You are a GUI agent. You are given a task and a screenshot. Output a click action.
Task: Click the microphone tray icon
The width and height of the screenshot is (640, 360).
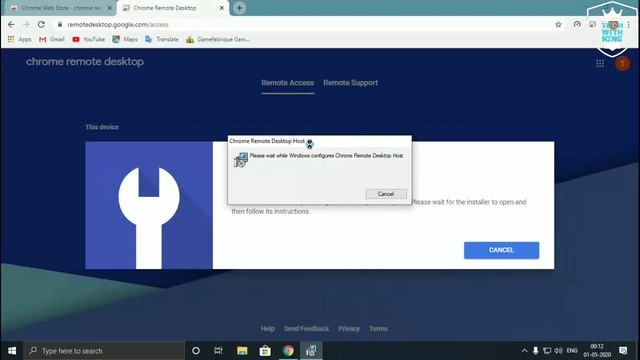click(x=536, y=351)
